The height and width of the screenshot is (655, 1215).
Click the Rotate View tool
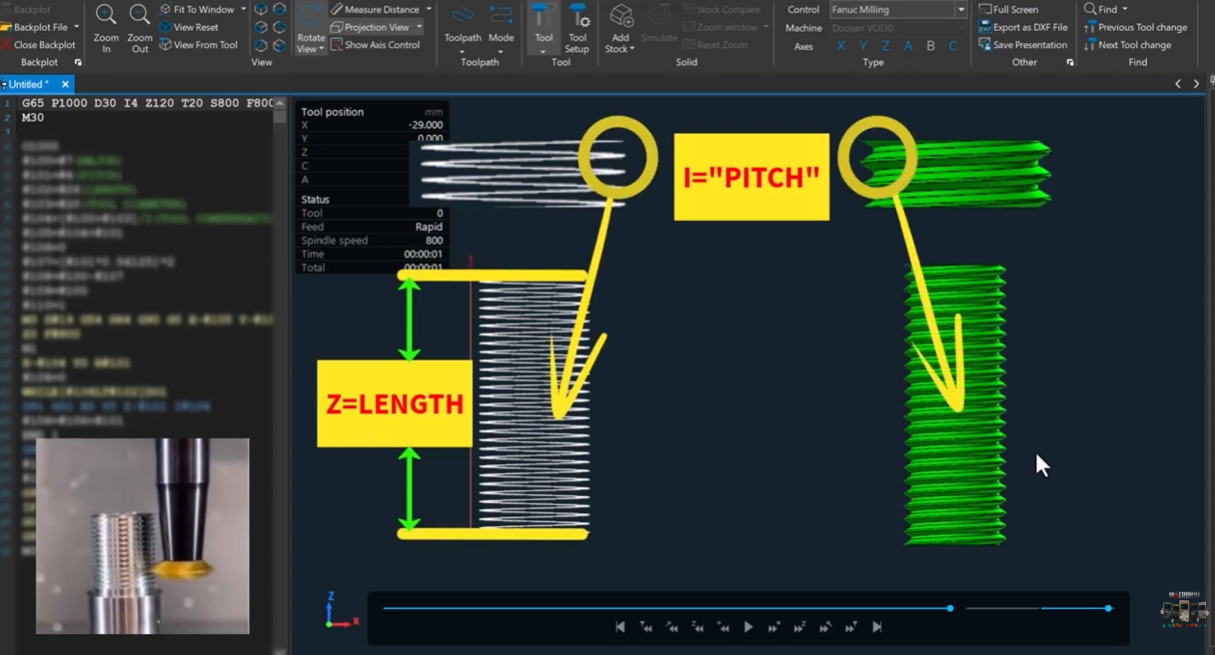tap(311, 28)
